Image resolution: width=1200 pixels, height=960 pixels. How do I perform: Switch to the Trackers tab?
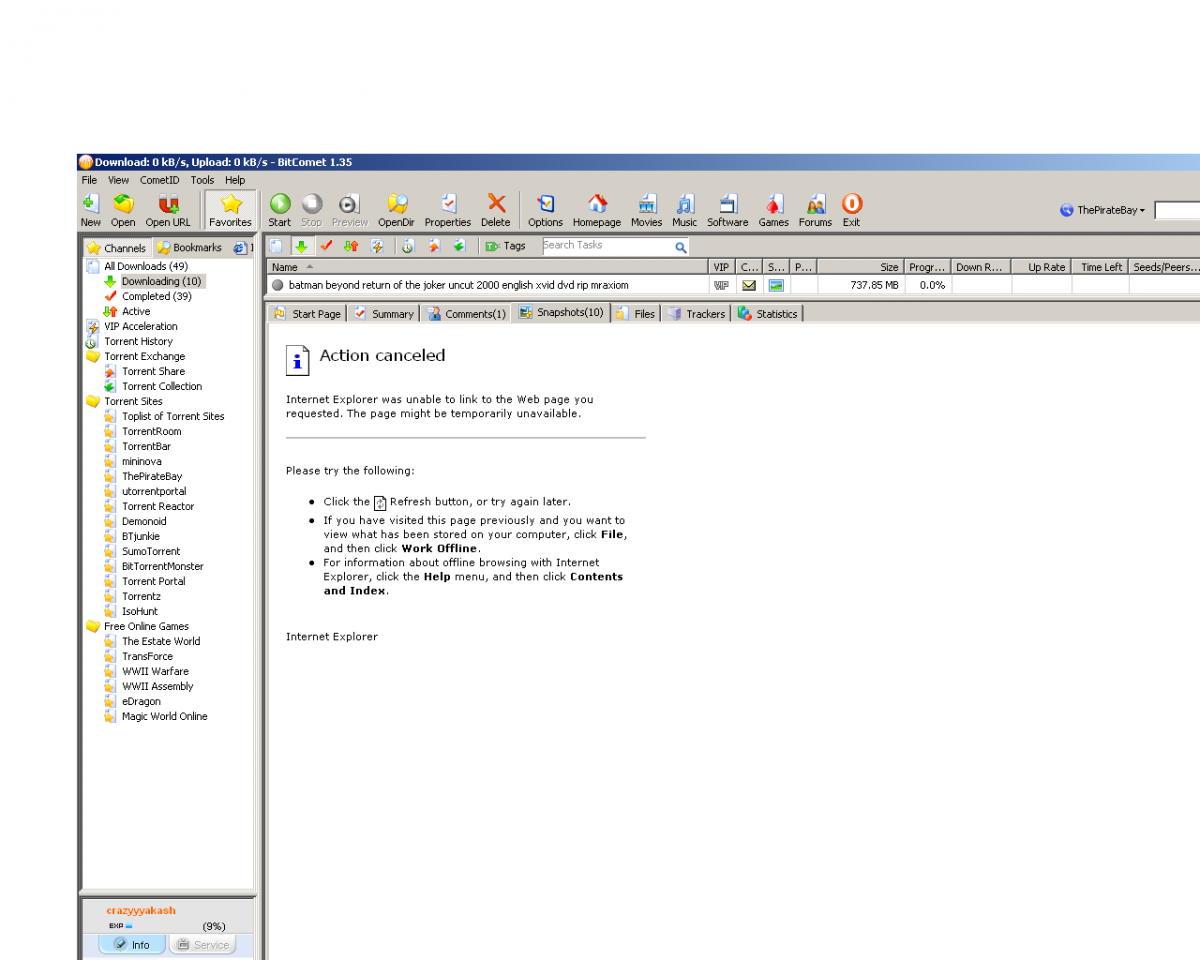697,313
